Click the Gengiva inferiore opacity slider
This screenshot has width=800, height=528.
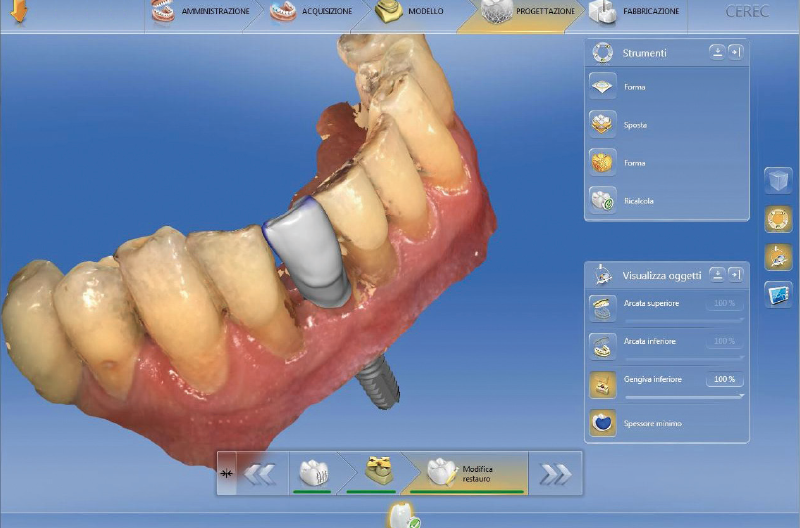(x=684, y=396)
